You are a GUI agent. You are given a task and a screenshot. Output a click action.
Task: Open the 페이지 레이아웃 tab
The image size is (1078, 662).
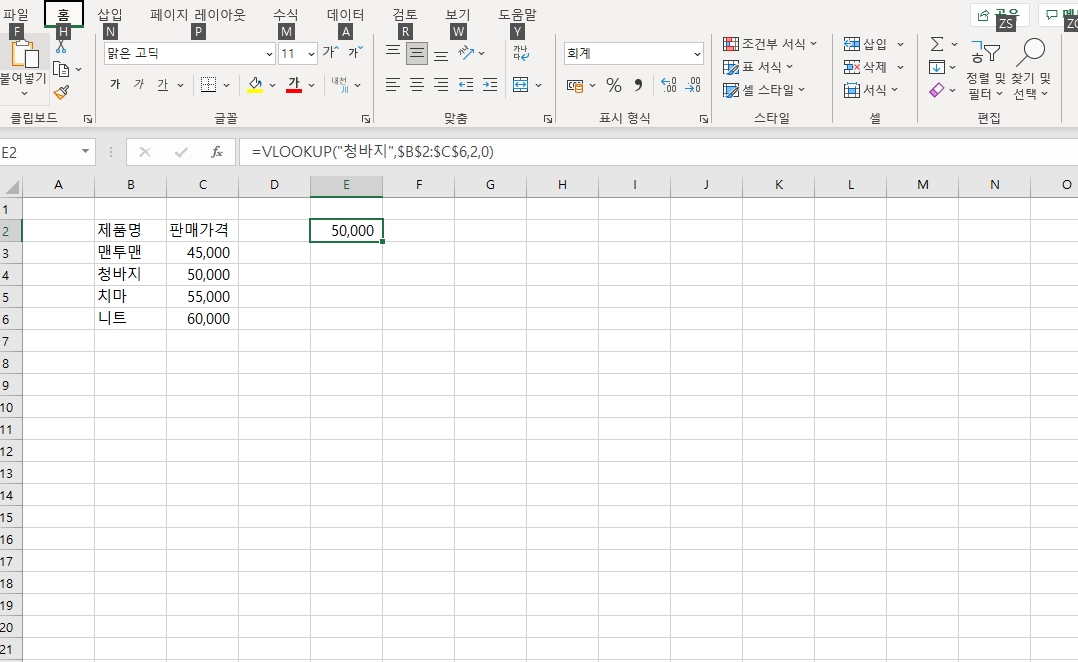tap(197, 14)
